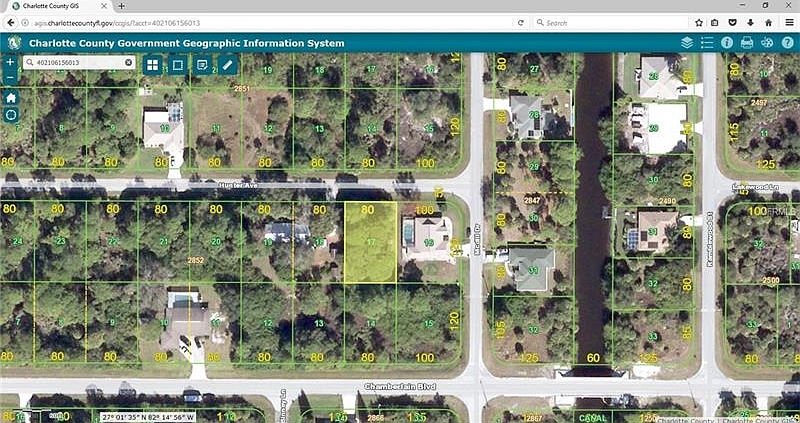
Task: Find my location on the map
Action: click(11, 115)
